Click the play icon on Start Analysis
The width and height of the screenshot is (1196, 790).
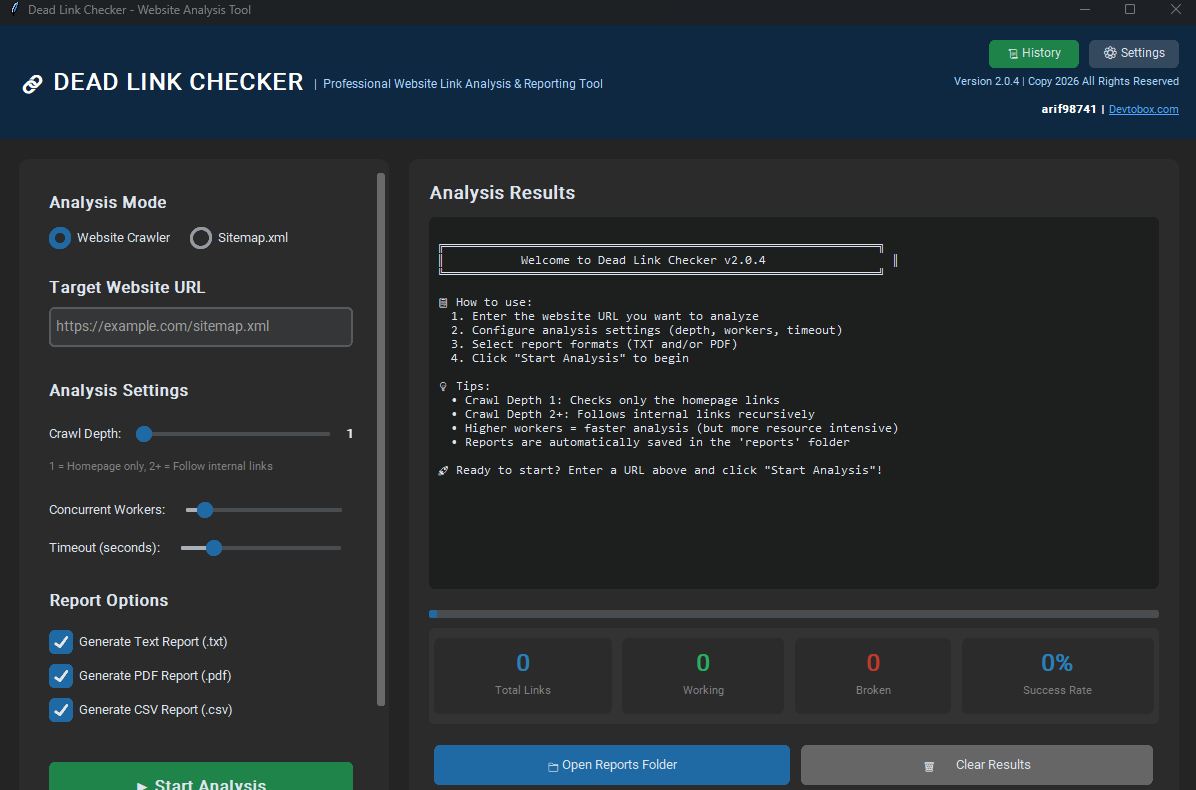click(145, 784)
